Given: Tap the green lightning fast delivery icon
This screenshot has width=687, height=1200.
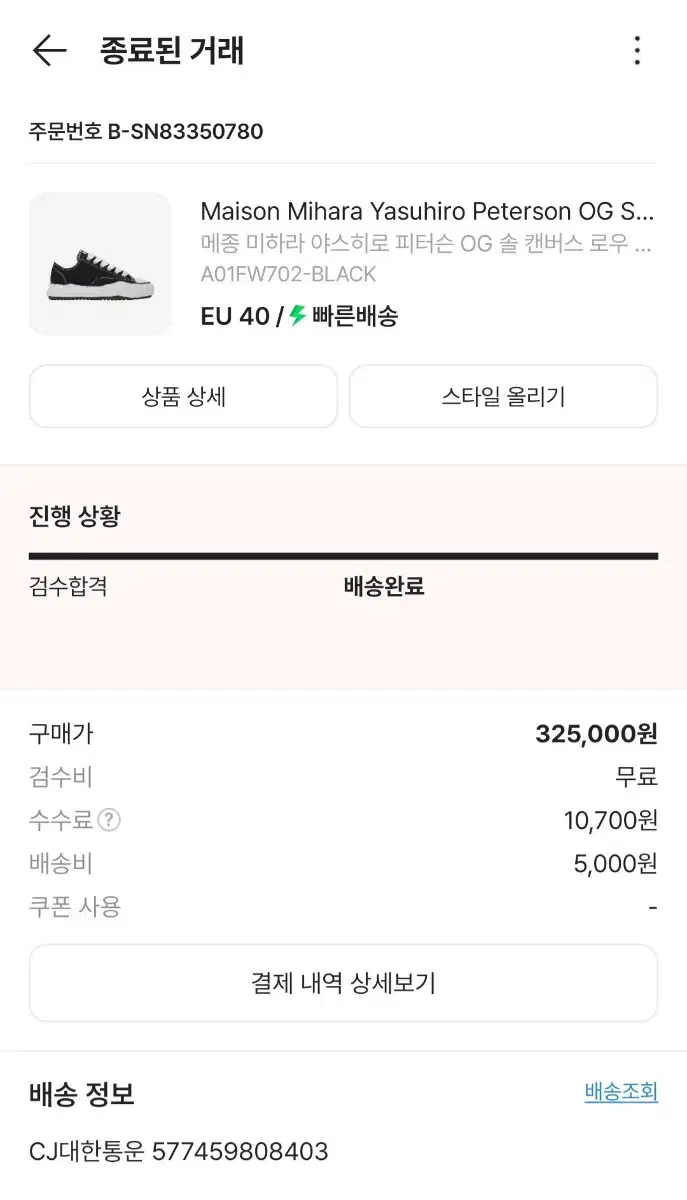Looking at the screenshot, I should coord(297,316).
